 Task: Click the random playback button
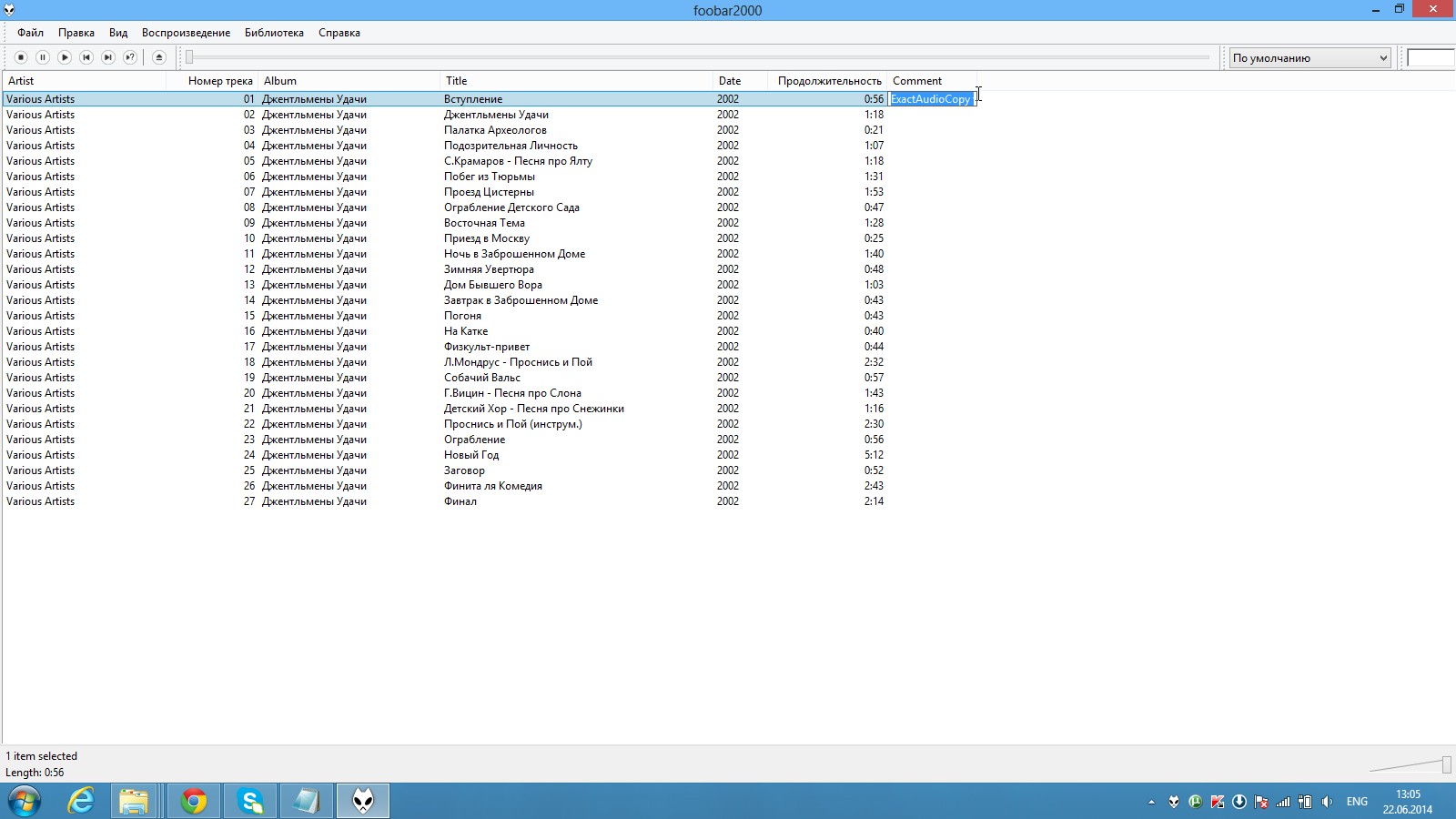(130, 57)
